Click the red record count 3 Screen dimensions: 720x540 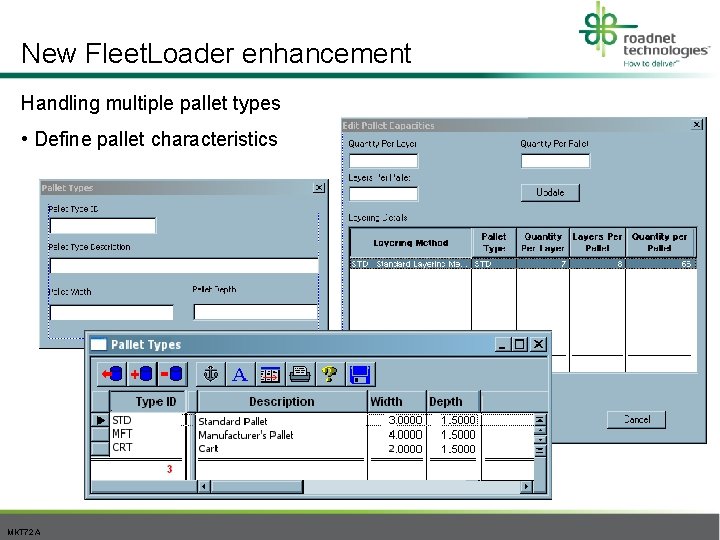(x=169, y=469)
